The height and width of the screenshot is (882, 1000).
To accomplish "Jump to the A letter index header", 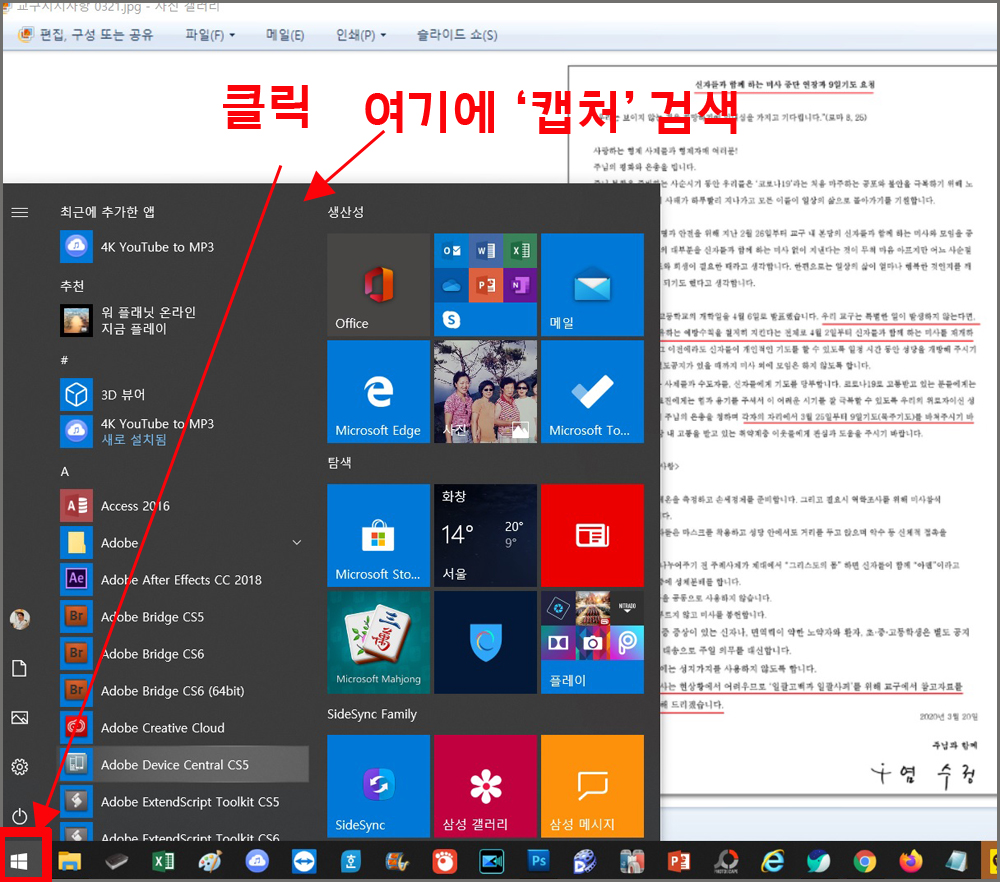I will pyautogui.click(x=64, y=472).
